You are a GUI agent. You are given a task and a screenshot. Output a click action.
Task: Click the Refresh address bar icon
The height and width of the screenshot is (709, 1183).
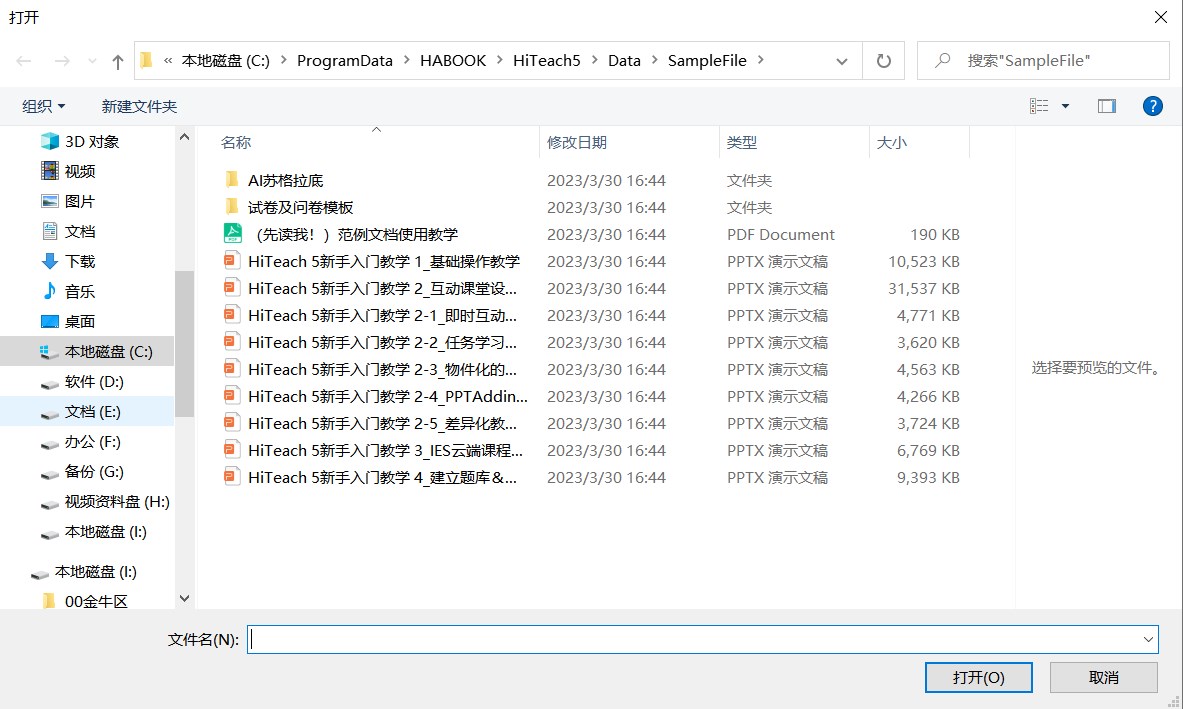883,61
